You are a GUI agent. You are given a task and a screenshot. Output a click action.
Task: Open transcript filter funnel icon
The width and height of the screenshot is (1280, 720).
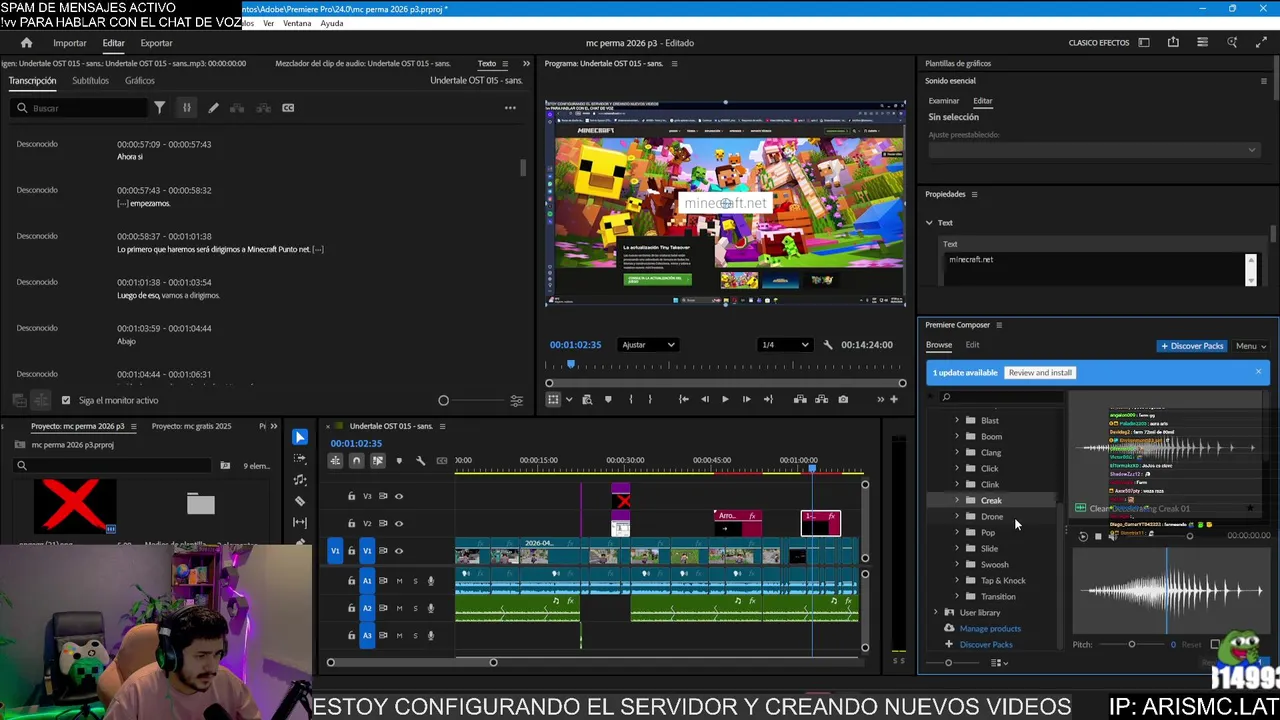click(159, 108)
